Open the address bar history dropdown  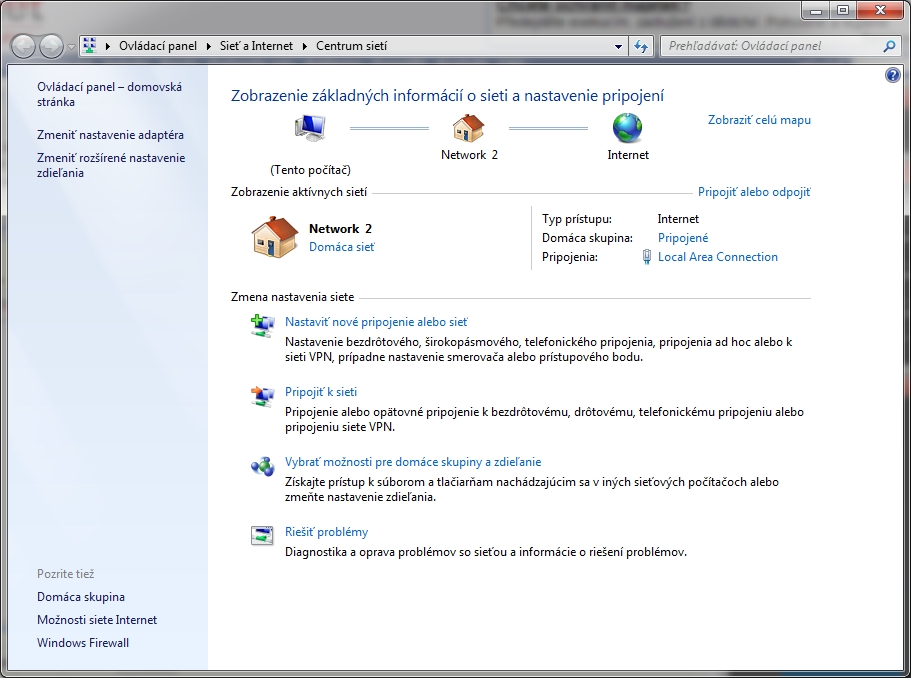tap(618, 46)
